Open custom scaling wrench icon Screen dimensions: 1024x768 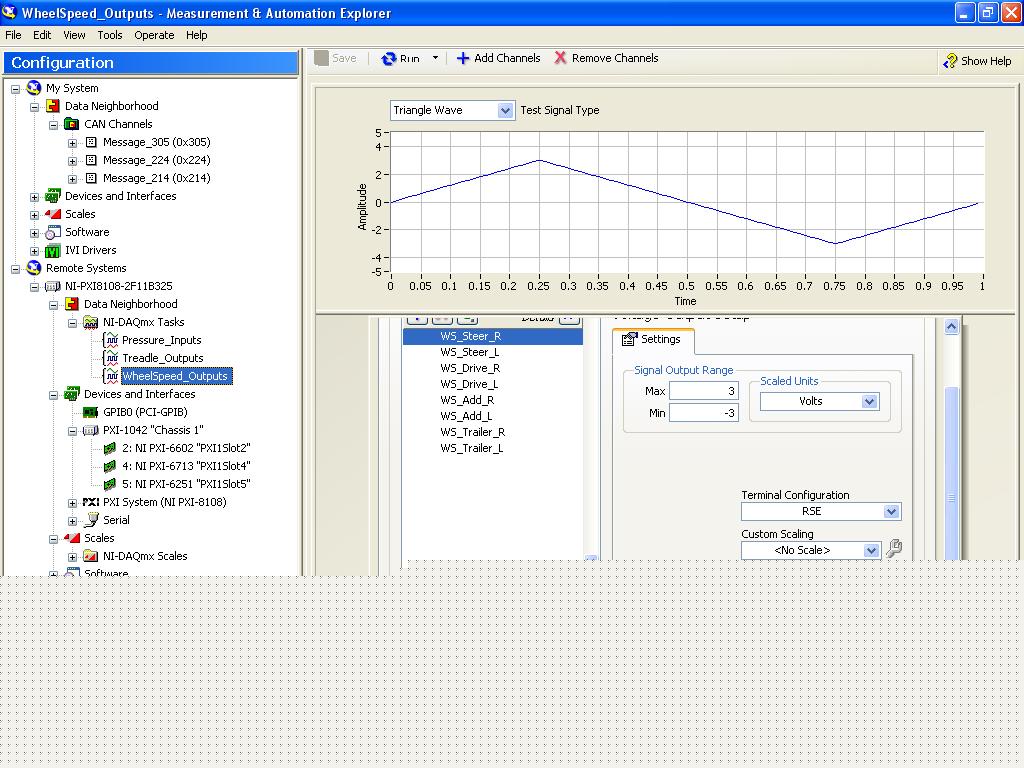tap(893, 549)
